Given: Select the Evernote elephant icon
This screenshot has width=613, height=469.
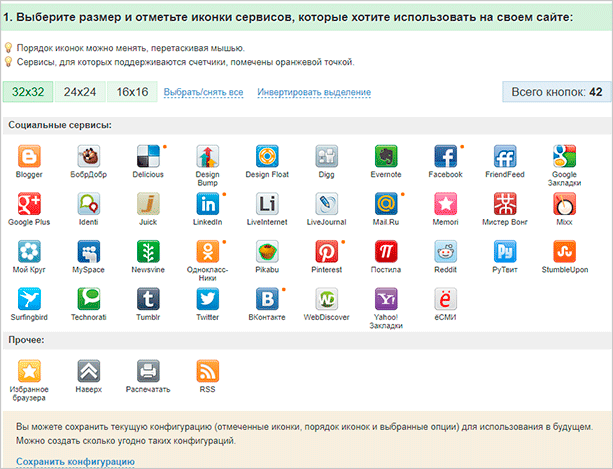Looking at the screenshot, I should [x=386, y=156].
